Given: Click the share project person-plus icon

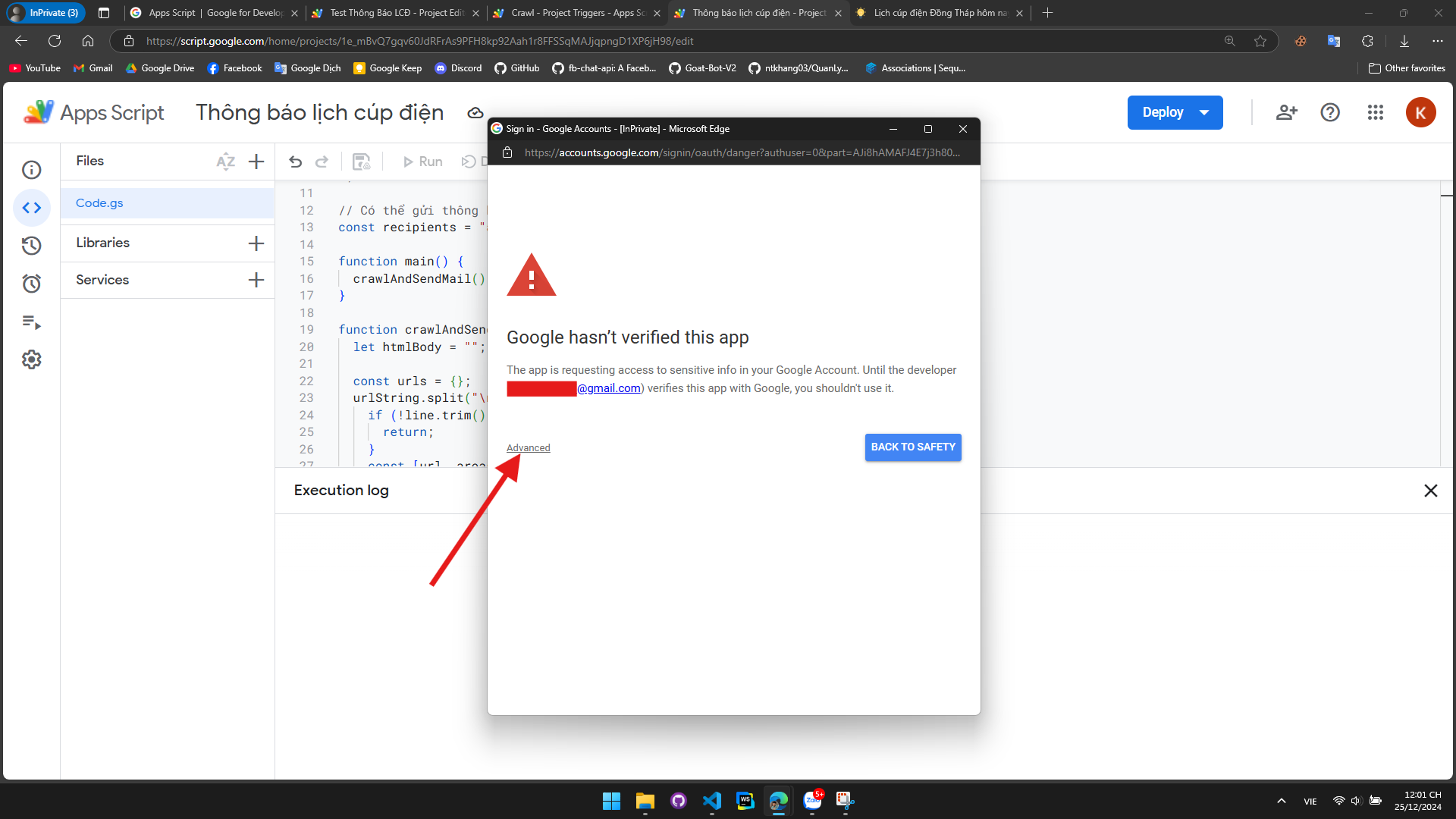Looking at the screenshot, I should coord(1286,112).
